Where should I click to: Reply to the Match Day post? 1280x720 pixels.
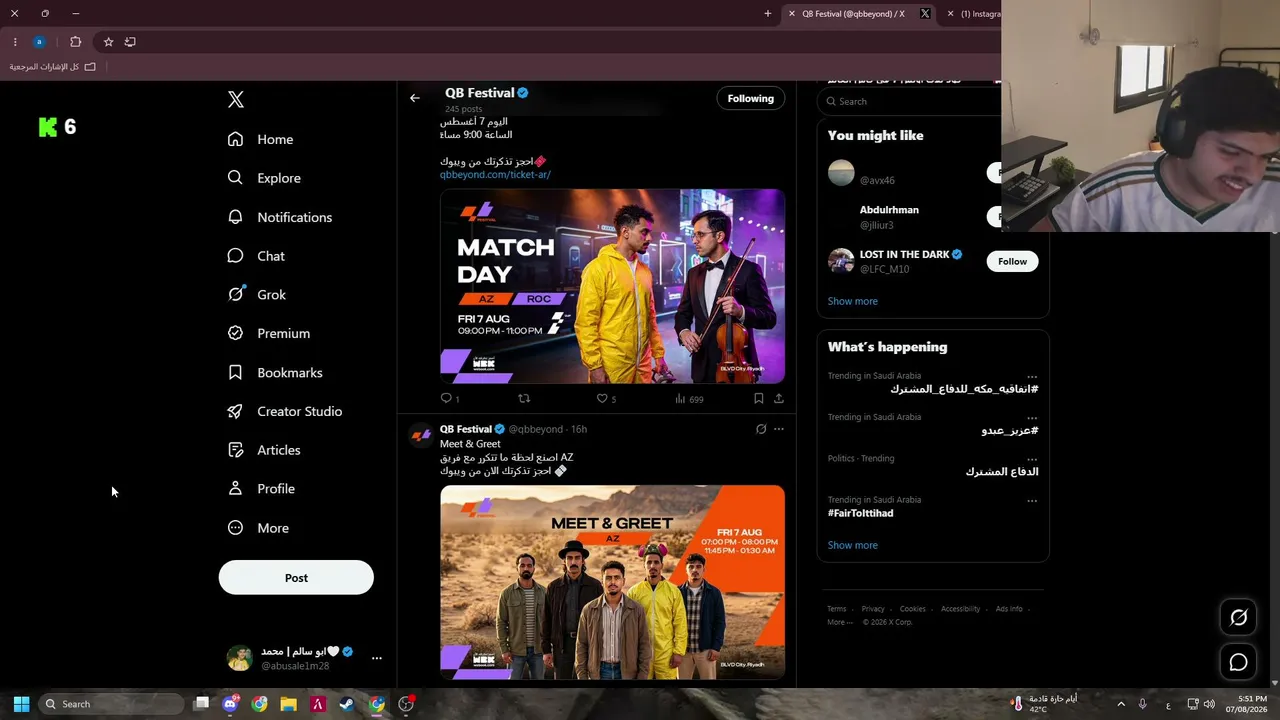pos(447,398)
